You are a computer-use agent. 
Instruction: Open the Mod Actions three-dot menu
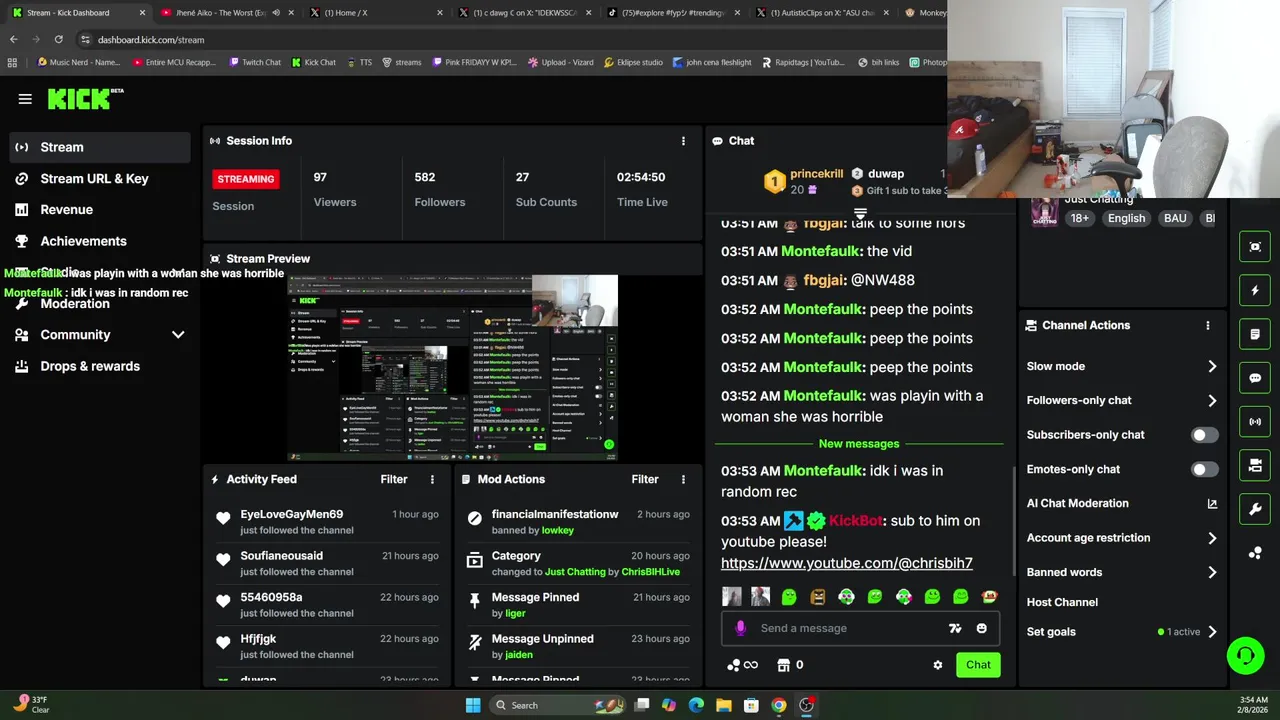[x=683, y=479]
